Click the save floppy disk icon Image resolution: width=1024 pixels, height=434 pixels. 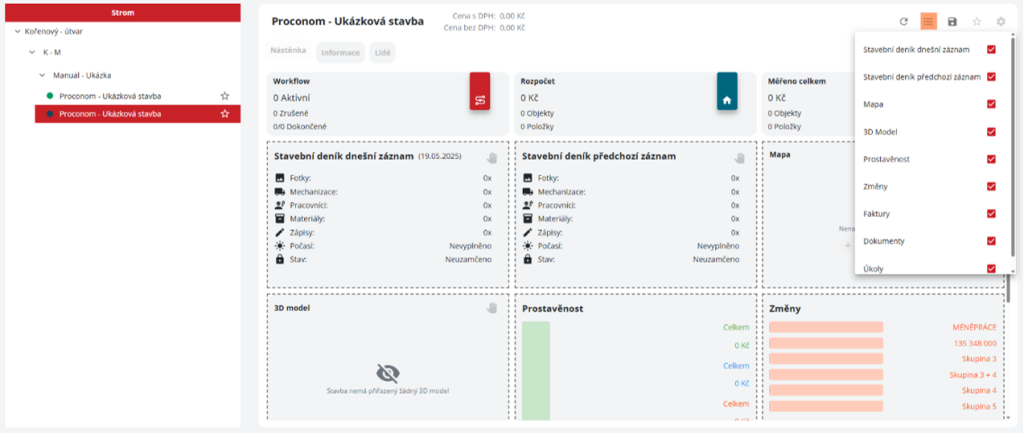[x=952, y=21]
